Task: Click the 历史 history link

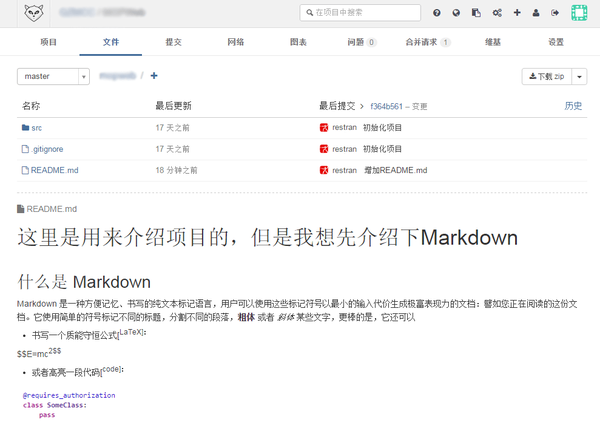Action: point(573,106)
